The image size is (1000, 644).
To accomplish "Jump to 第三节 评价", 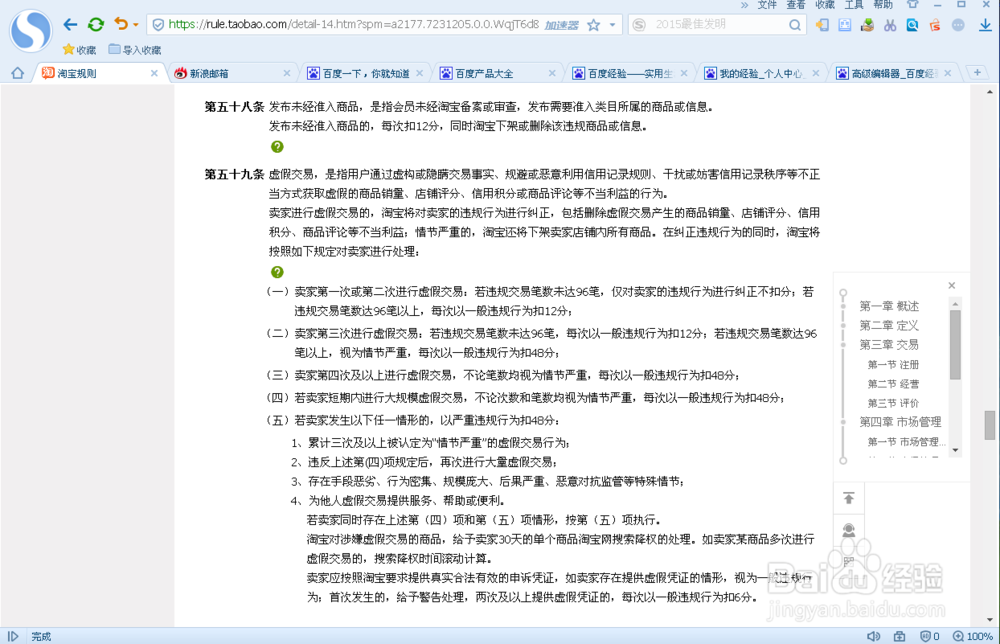I will coord(893,403).
